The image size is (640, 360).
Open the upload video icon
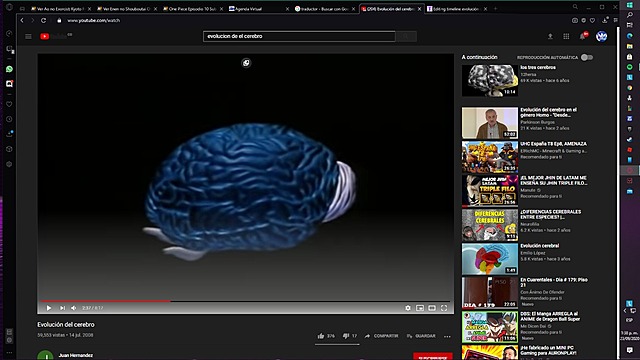(550, 36)
